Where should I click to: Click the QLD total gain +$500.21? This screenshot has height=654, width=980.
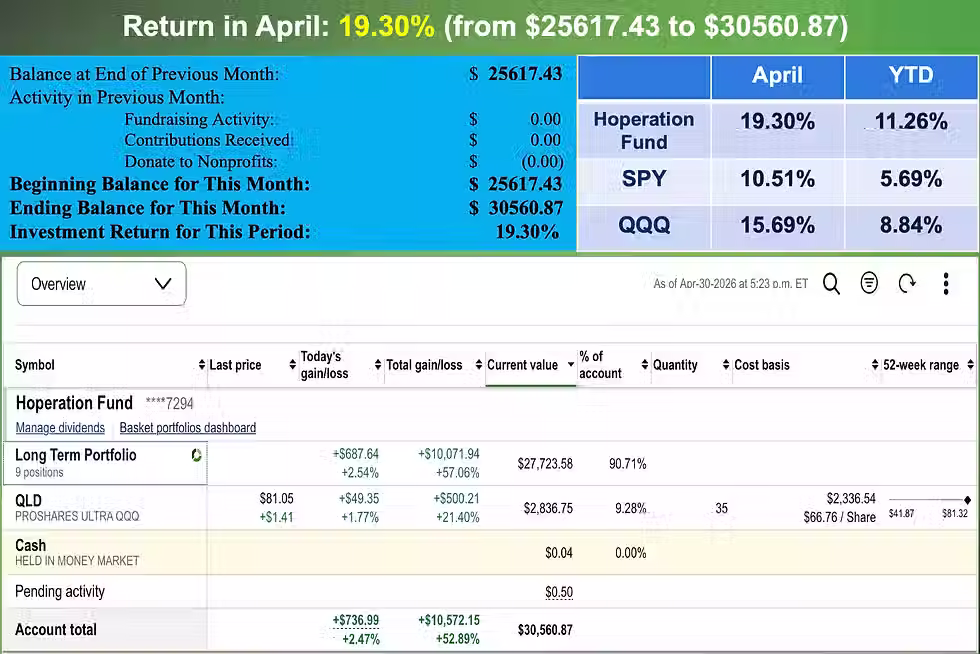coord(456,498)
